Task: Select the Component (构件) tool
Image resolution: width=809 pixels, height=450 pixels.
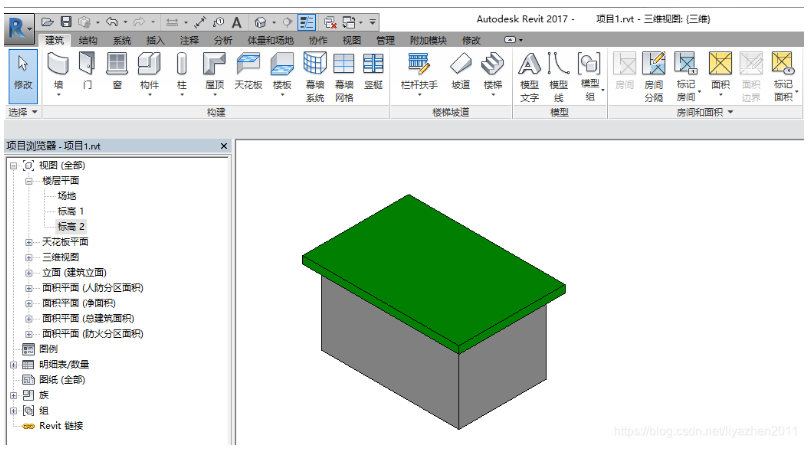Action: coord(149,73)
